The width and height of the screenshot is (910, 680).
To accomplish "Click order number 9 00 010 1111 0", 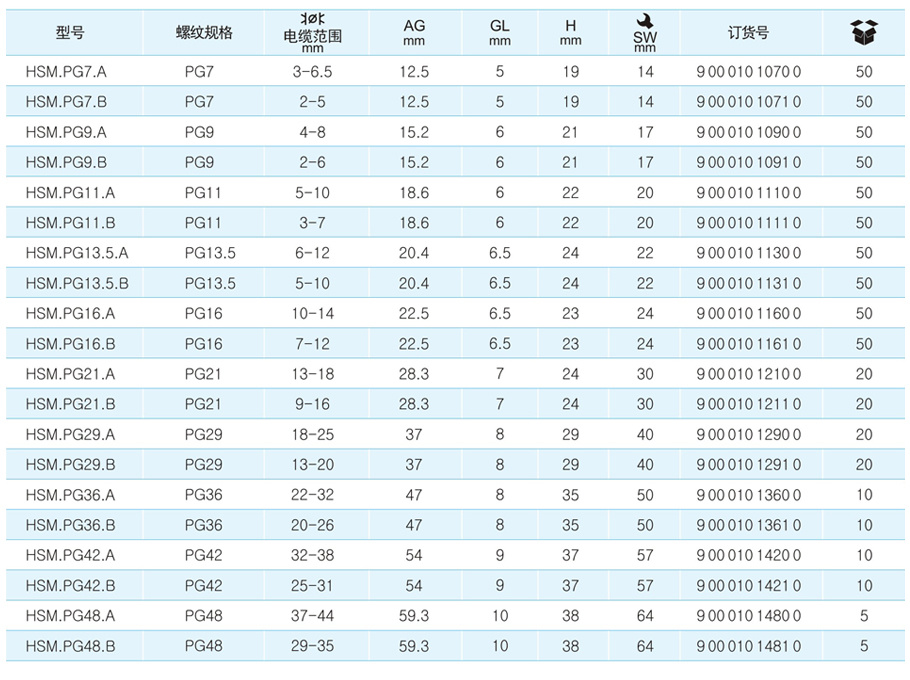I will 749,223.
